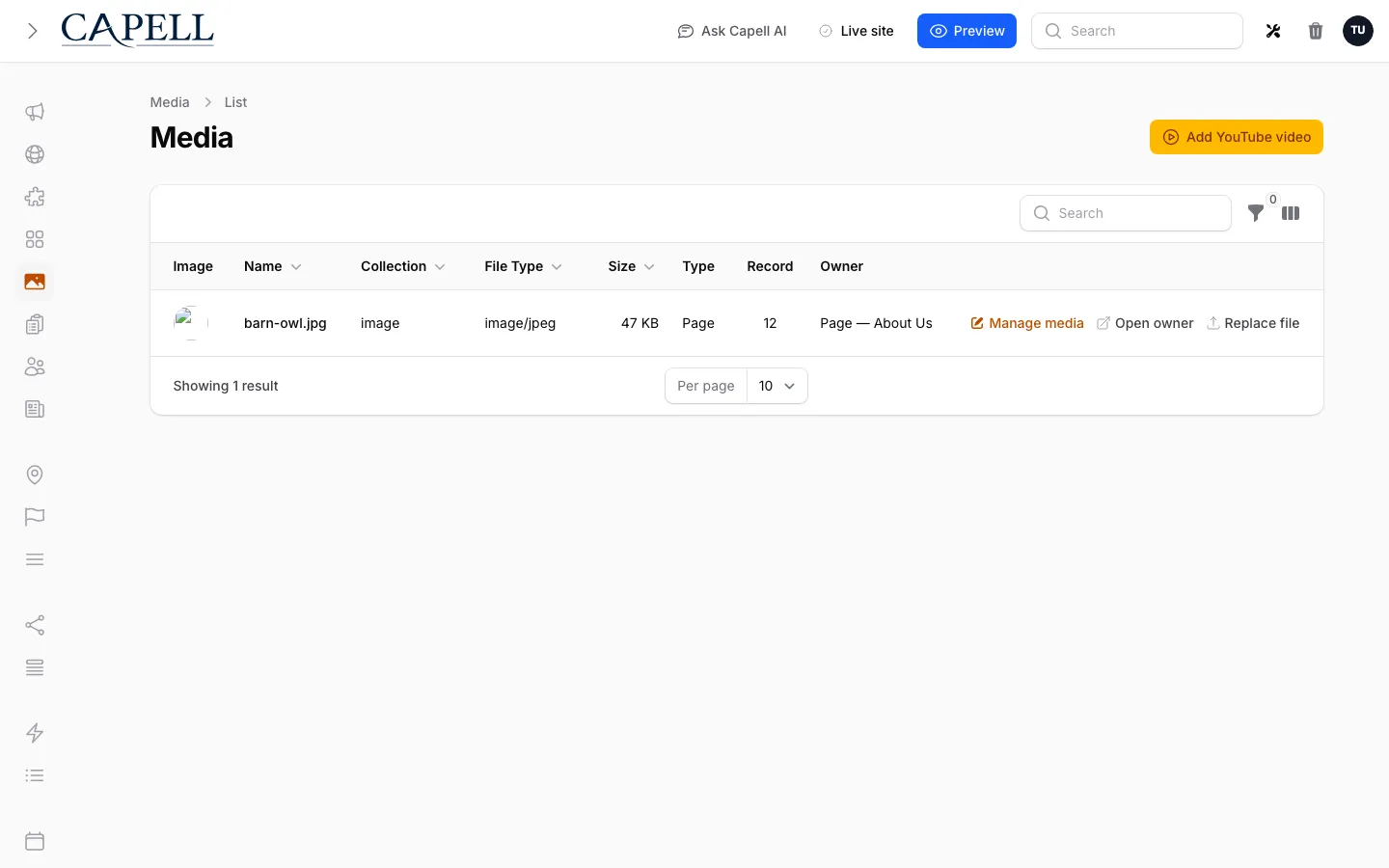
Task: Toggle table columns visibility icon
Action: (x=1291, y=213)
